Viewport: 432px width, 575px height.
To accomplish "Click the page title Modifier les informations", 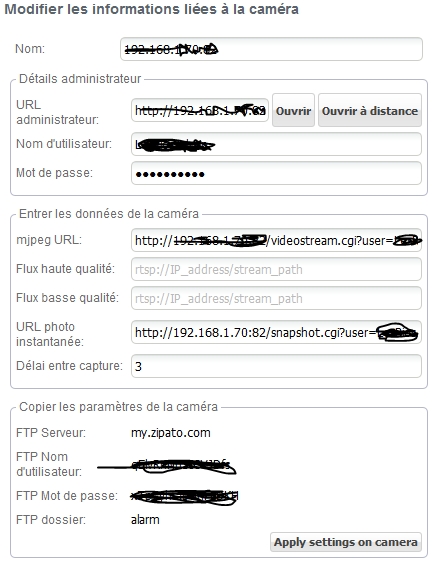I will click(151, 9).
